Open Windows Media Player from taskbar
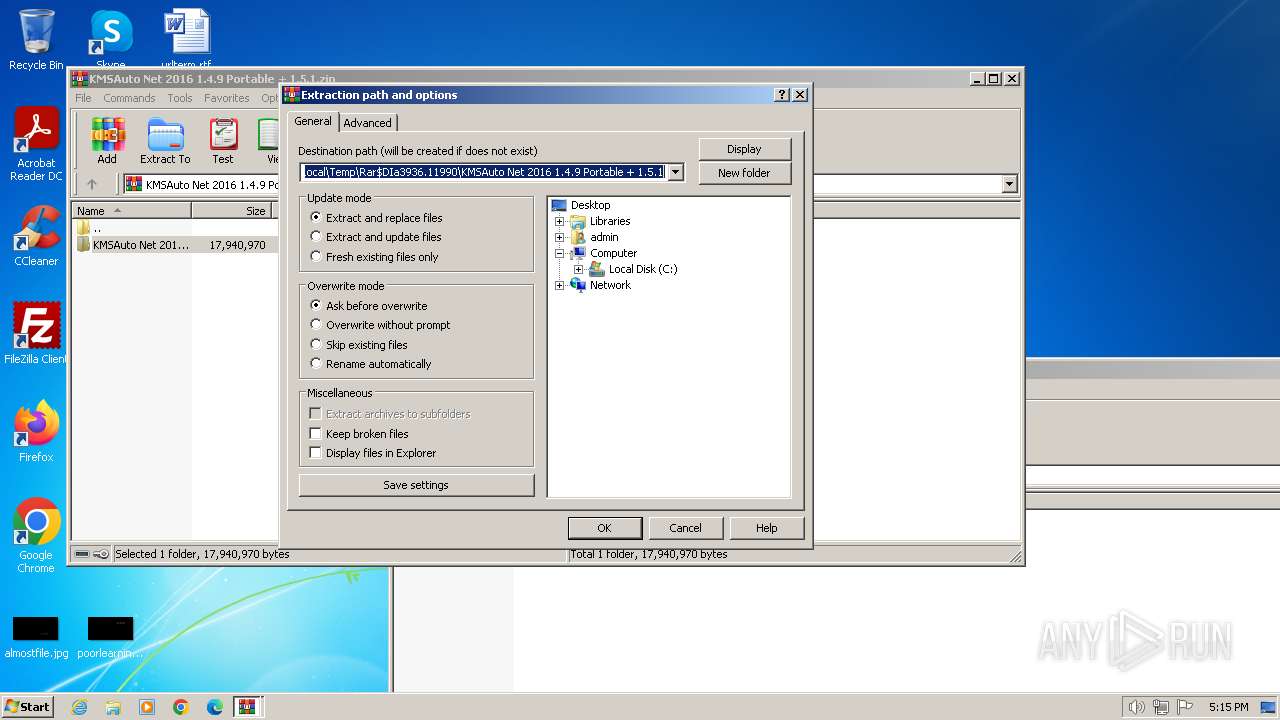Screen dimensions: 1280x720 click(147, 707)
